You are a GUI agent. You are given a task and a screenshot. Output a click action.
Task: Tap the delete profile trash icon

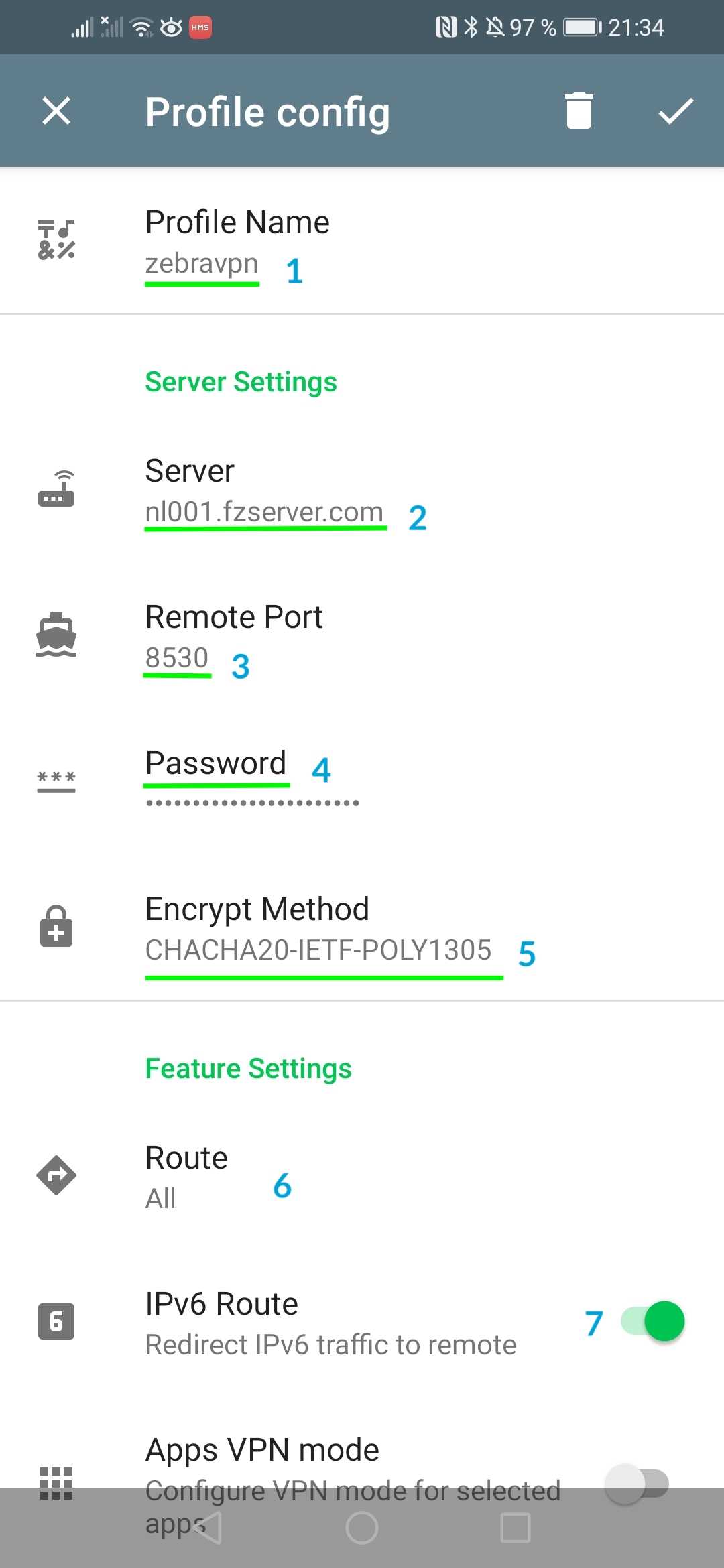(579, 111)
